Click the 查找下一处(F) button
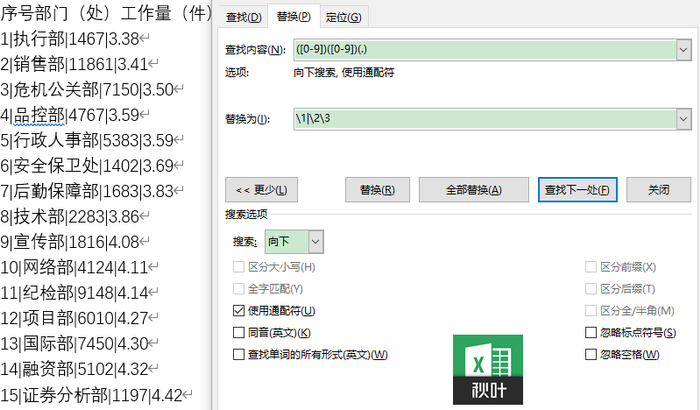700x410 pixels. pyautogui.click(x=578, y=190)
